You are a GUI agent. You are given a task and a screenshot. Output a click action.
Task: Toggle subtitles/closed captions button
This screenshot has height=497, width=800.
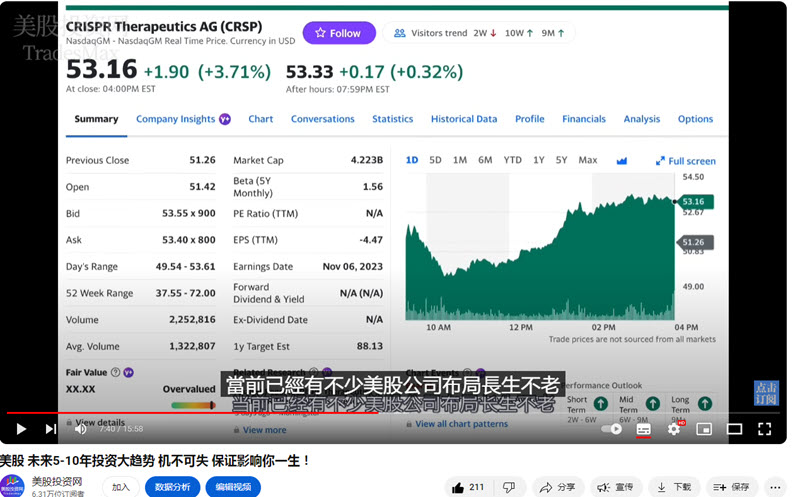coord(643,429)
